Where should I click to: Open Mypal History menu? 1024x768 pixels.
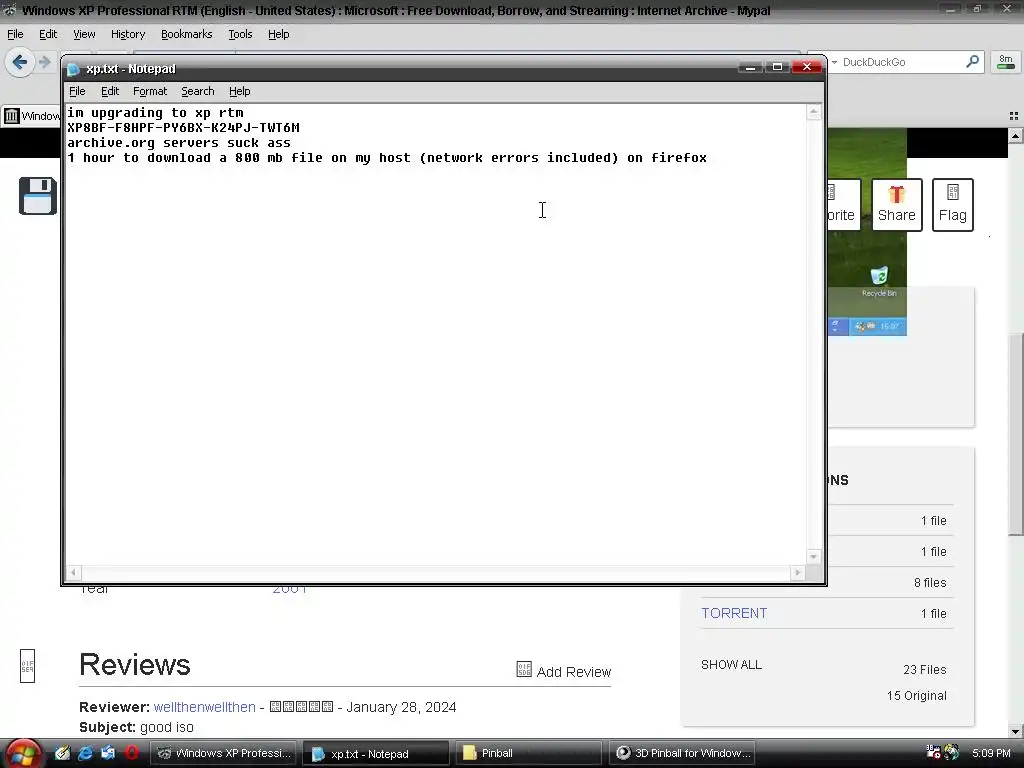[x=128, y=34]
